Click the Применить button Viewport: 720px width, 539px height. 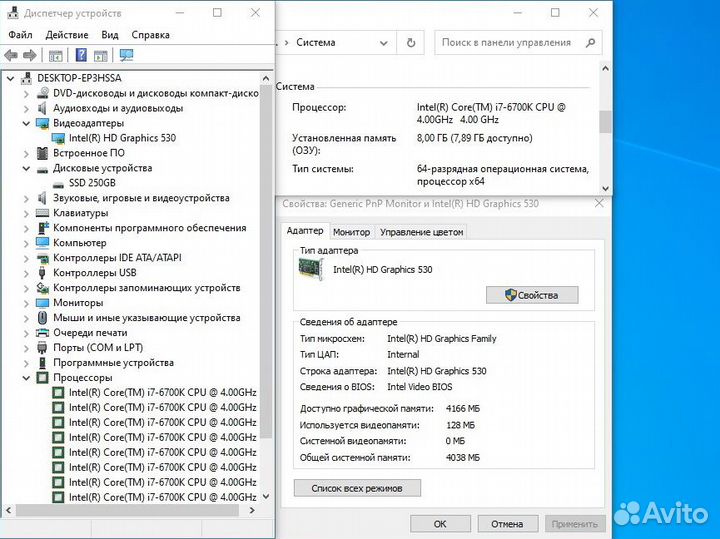pyautogui.click(x=575, y=524)
